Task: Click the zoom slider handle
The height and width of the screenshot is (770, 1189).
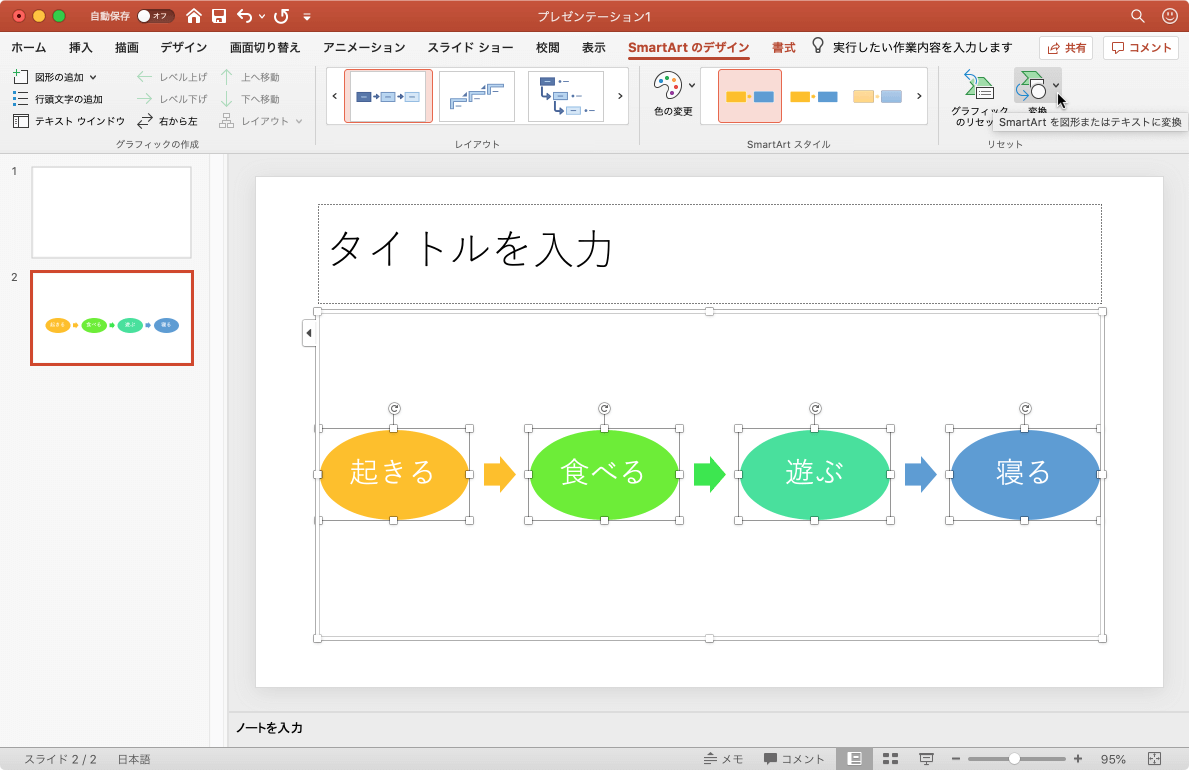Action: click(1014, 759)
